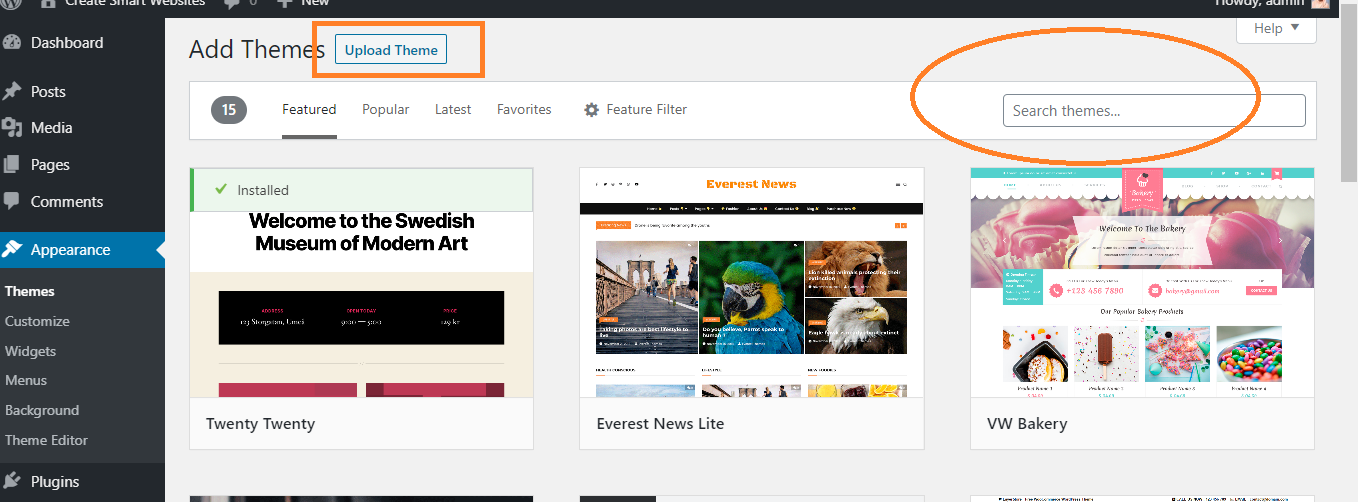Click the admin avatar in top bar

coord(1321,4)
